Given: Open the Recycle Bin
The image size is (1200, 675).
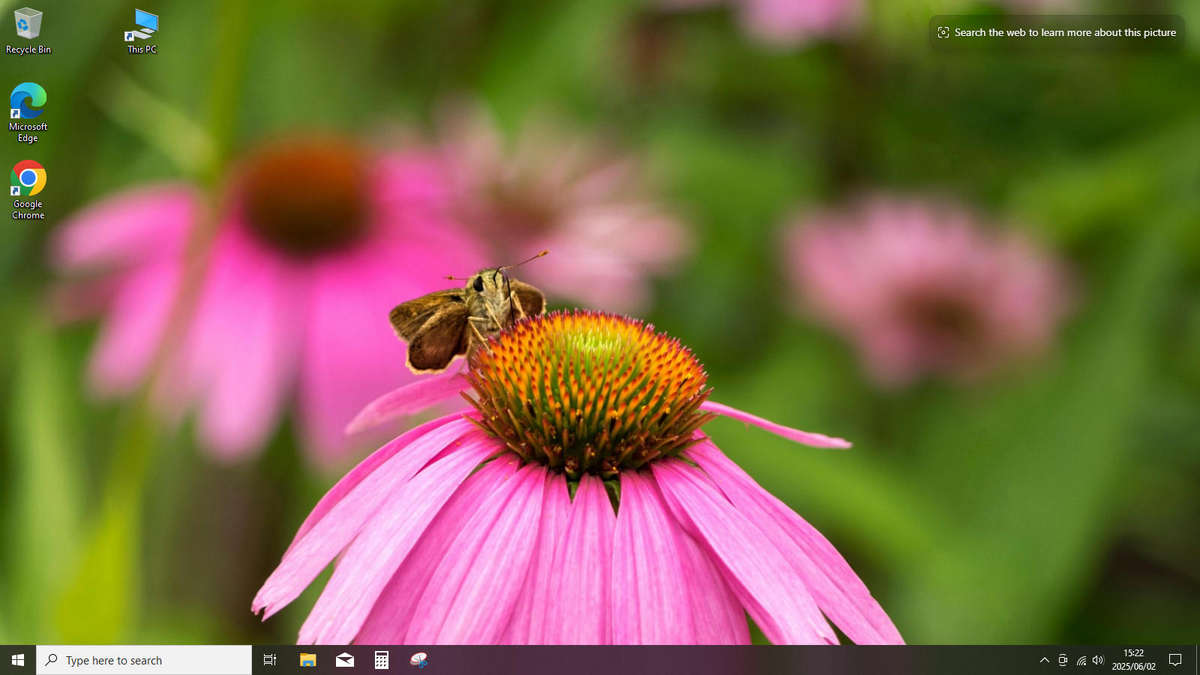Looking at the screenshot, I should pos(28,22).
